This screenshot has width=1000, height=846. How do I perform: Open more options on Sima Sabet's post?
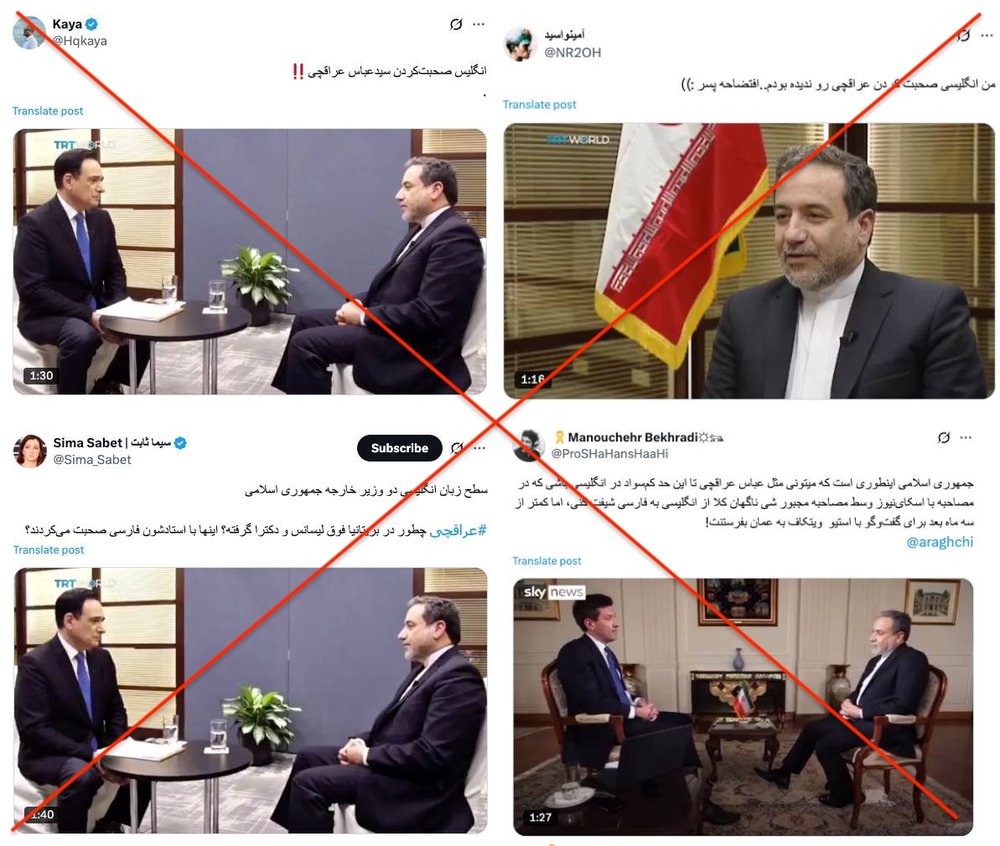point(480,448)
